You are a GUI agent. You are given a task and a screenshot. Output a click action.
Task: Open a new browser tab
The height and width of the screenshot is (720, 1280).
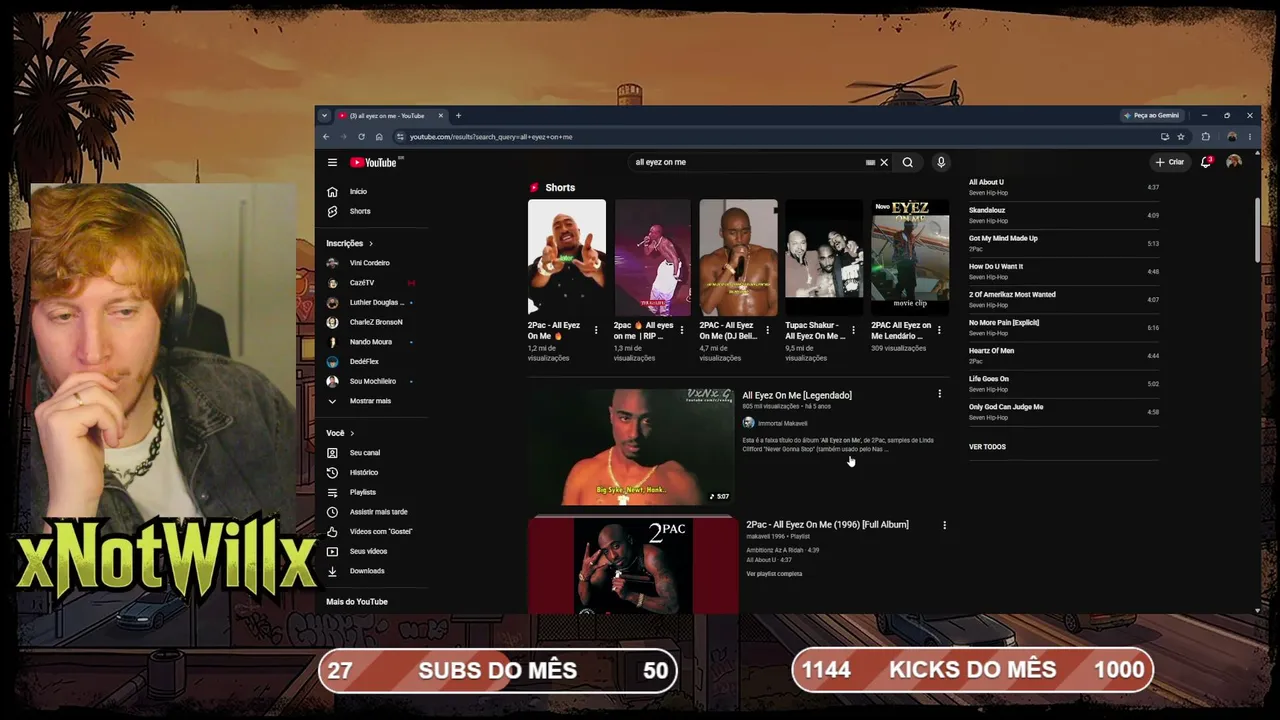click(458, 116)
